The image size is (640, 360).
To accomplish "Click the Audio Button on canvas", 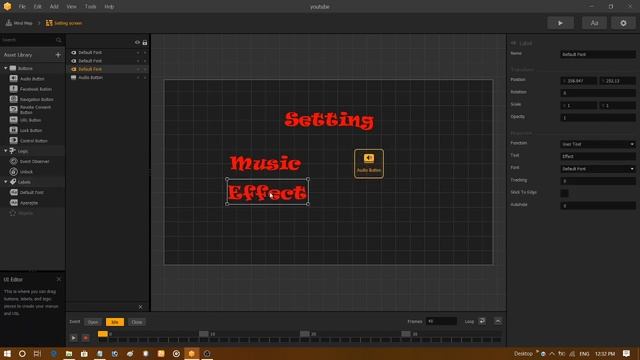I will pos(369,164).
